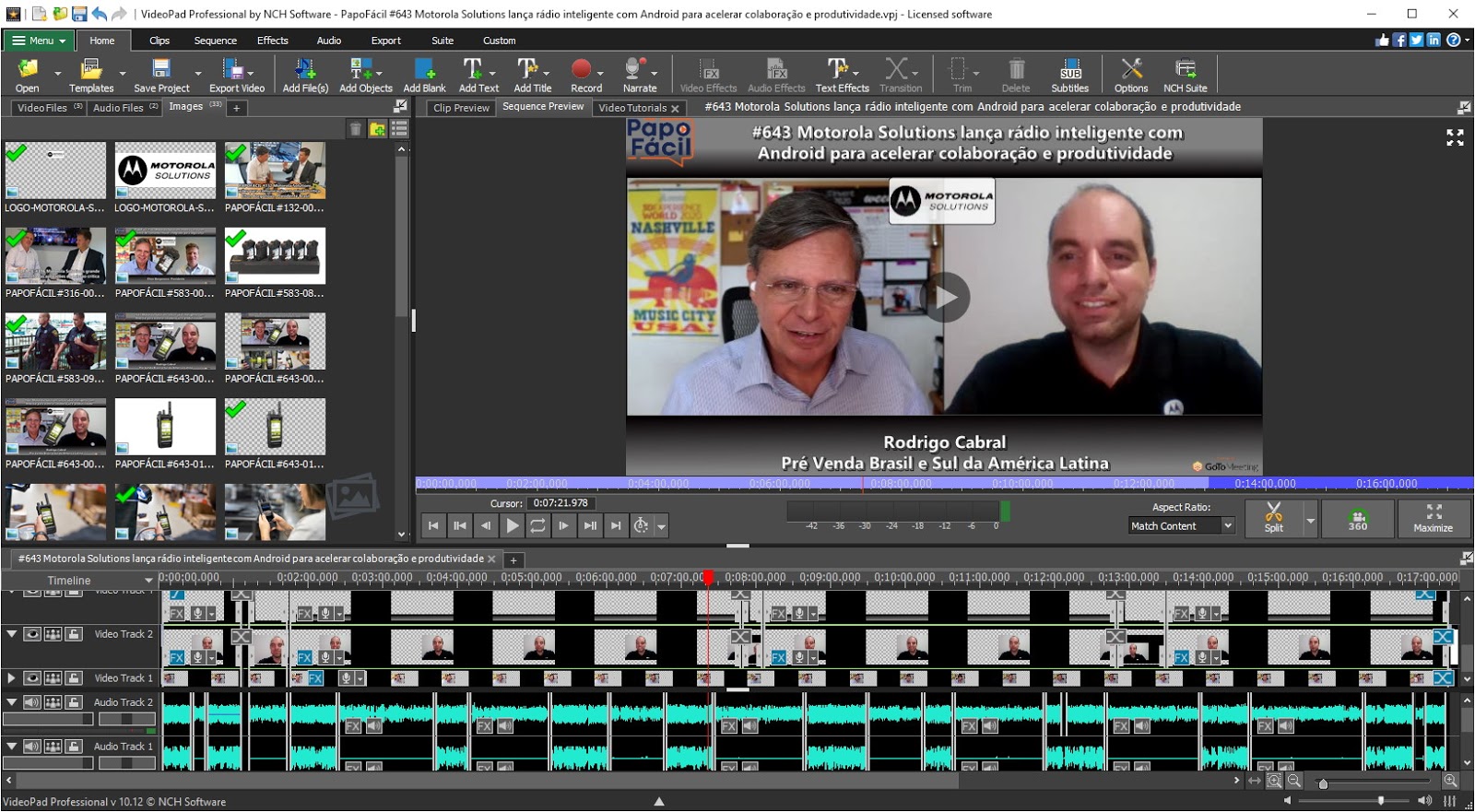Screen dimensions: 1475x812
Task: Toggle the lock on Video Track 1
Action: 74,678
